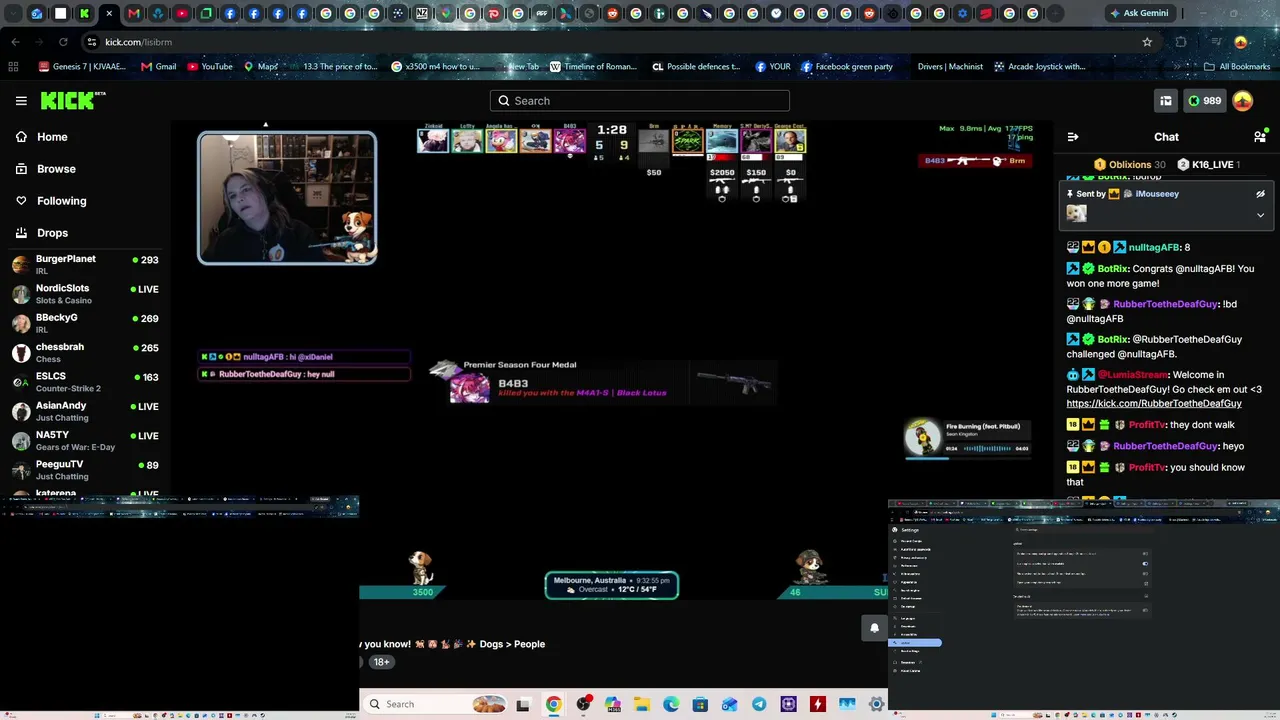1280x720 pixels.
Task: Hide the pinned message from iMouseeey
Action: pyautogui.click(x=1260, y=194)
